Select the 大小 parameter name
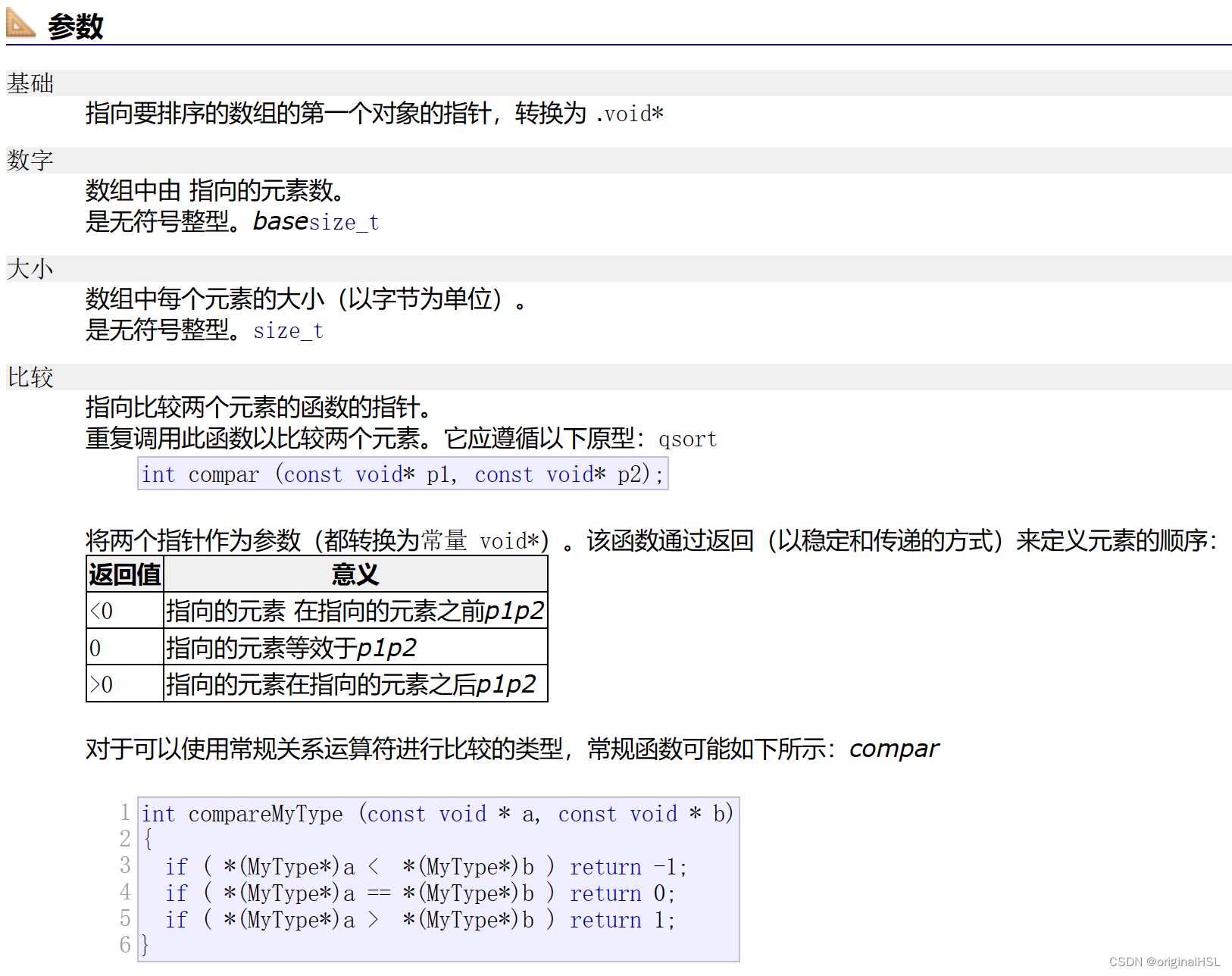Image resolution: width=1232 pixels, height=976 pixels. click(x=30, y=269)
